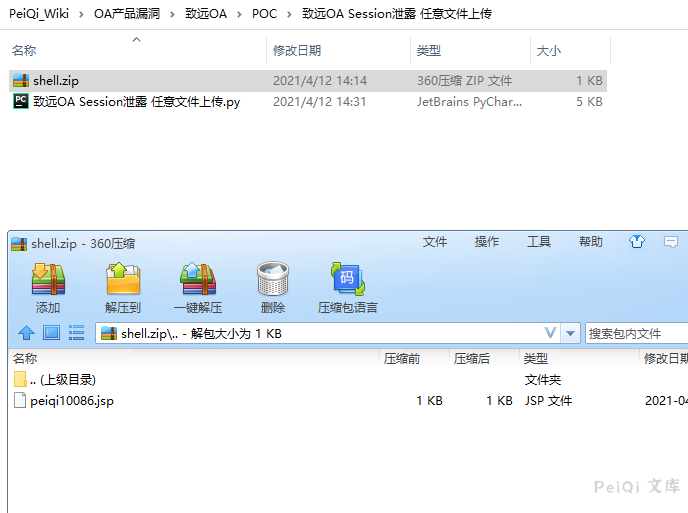Expand the archive path history chevron
The image size is (688, 513).
pos(550,333)
